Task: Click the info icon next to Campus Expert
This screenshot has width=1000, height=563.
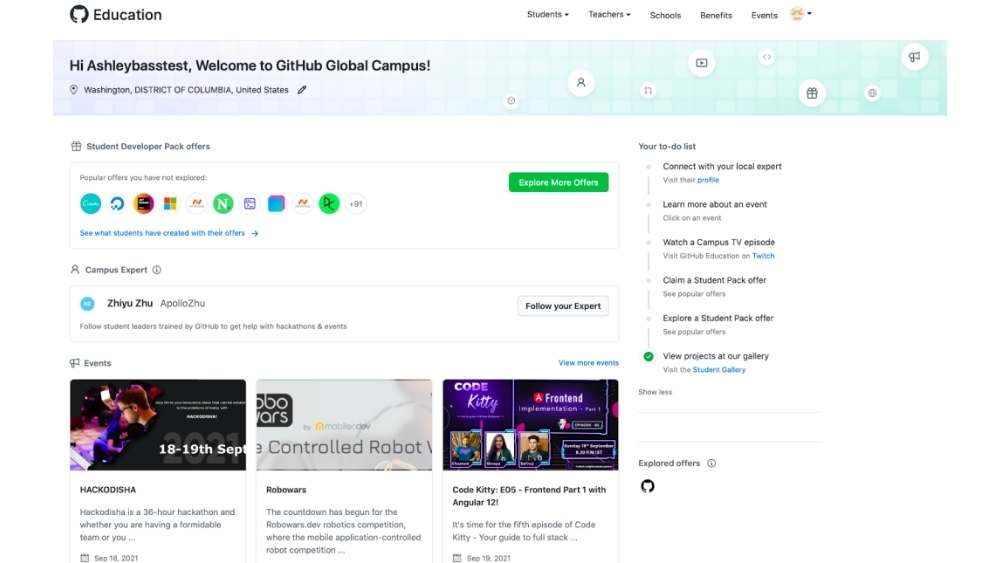Action: pyautogui.click(x=157, y=270)
